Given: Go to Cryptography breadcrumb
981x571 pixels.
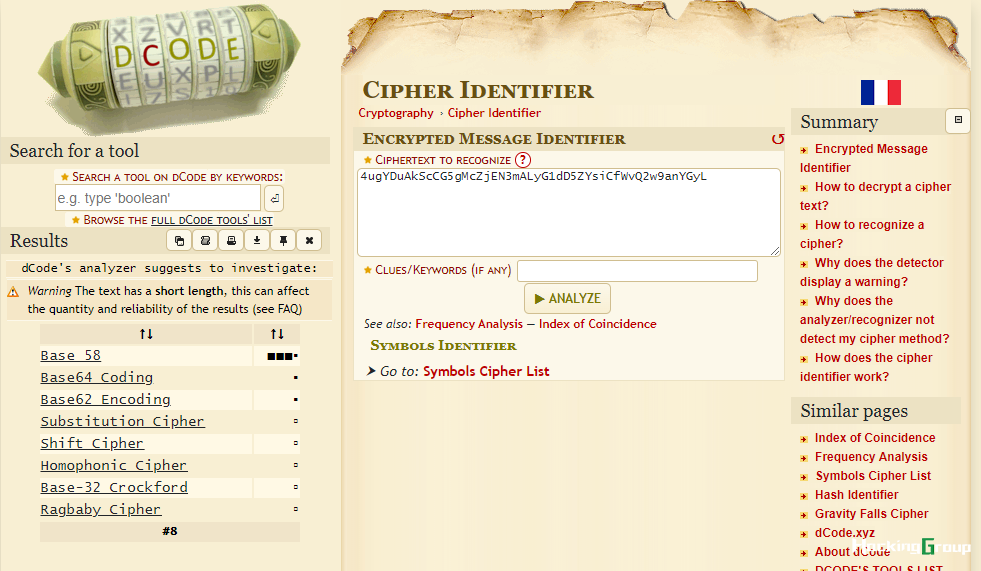Looking at the screenshot, I should (x=395, y=113).
